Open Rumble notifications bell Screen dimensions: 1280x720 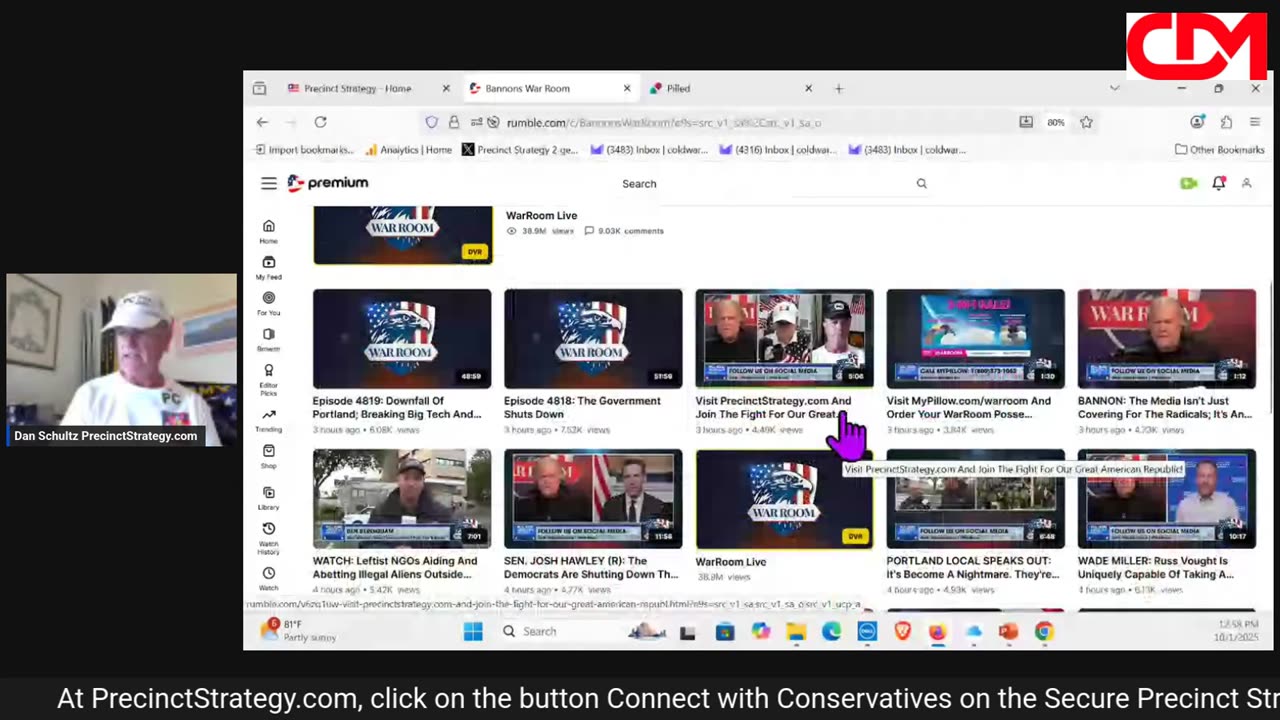(1218, 183)
